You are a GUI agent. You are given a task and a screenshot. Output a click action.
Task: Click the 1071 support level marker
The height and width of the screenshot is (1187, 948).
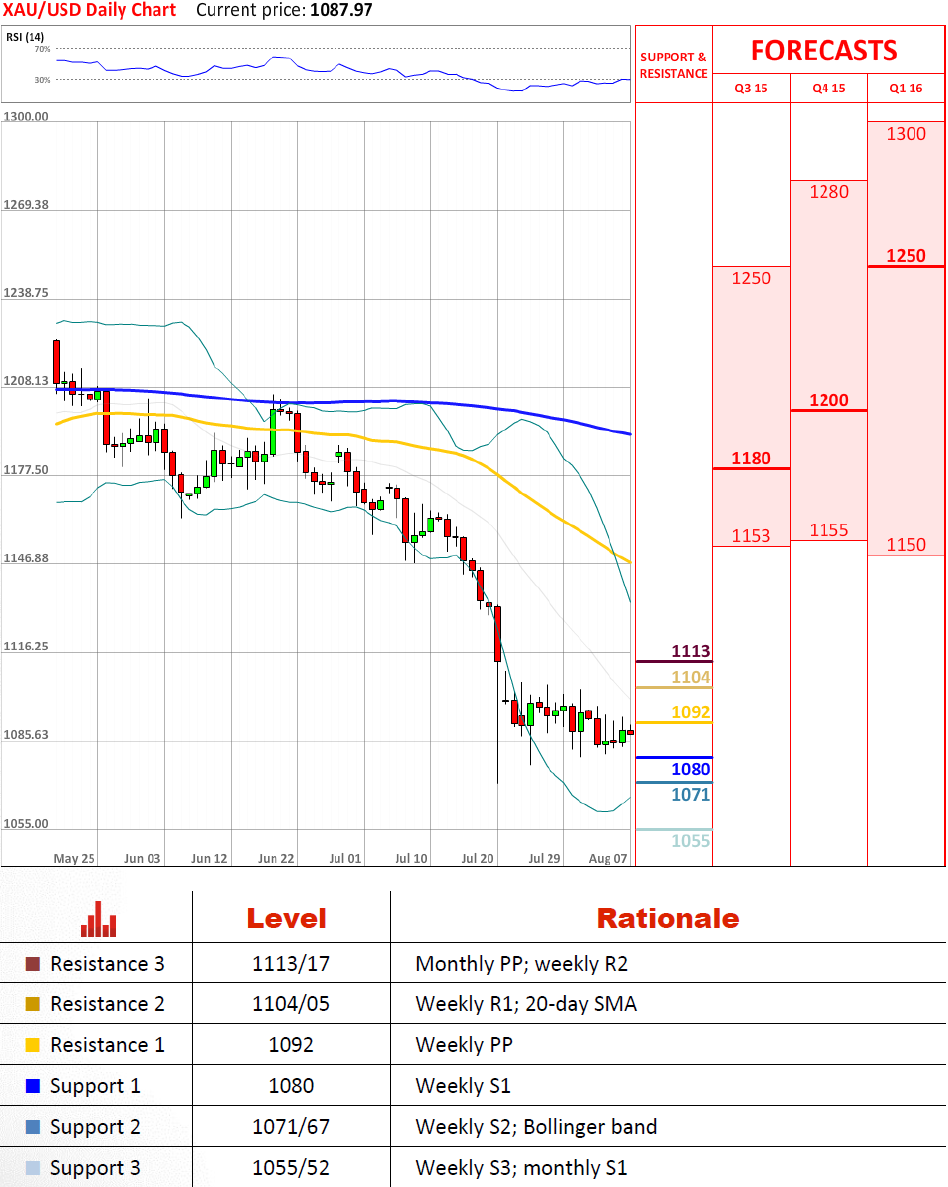tap(691, 795)
